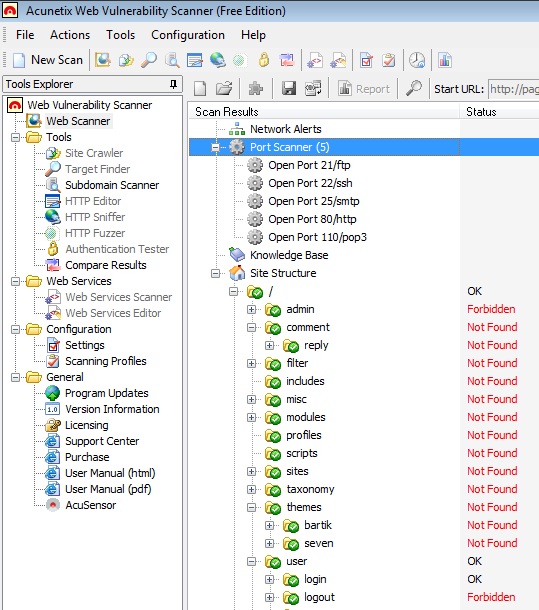Open Version Information in the General section
Viewport: 539px width, 610px height.
tap(112, 409)
